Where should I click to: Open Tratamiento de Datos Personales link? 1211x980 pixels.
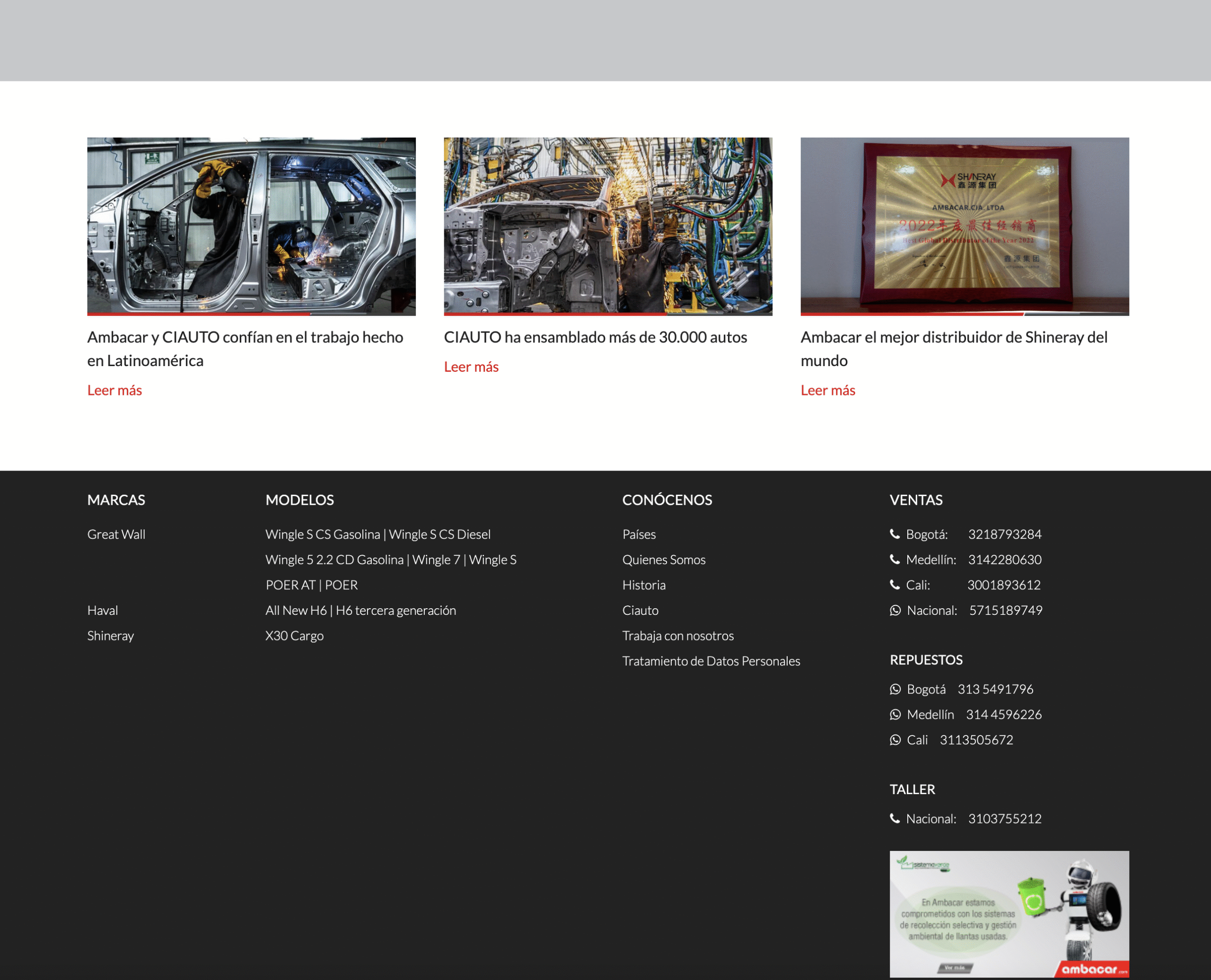pos(711,661)
